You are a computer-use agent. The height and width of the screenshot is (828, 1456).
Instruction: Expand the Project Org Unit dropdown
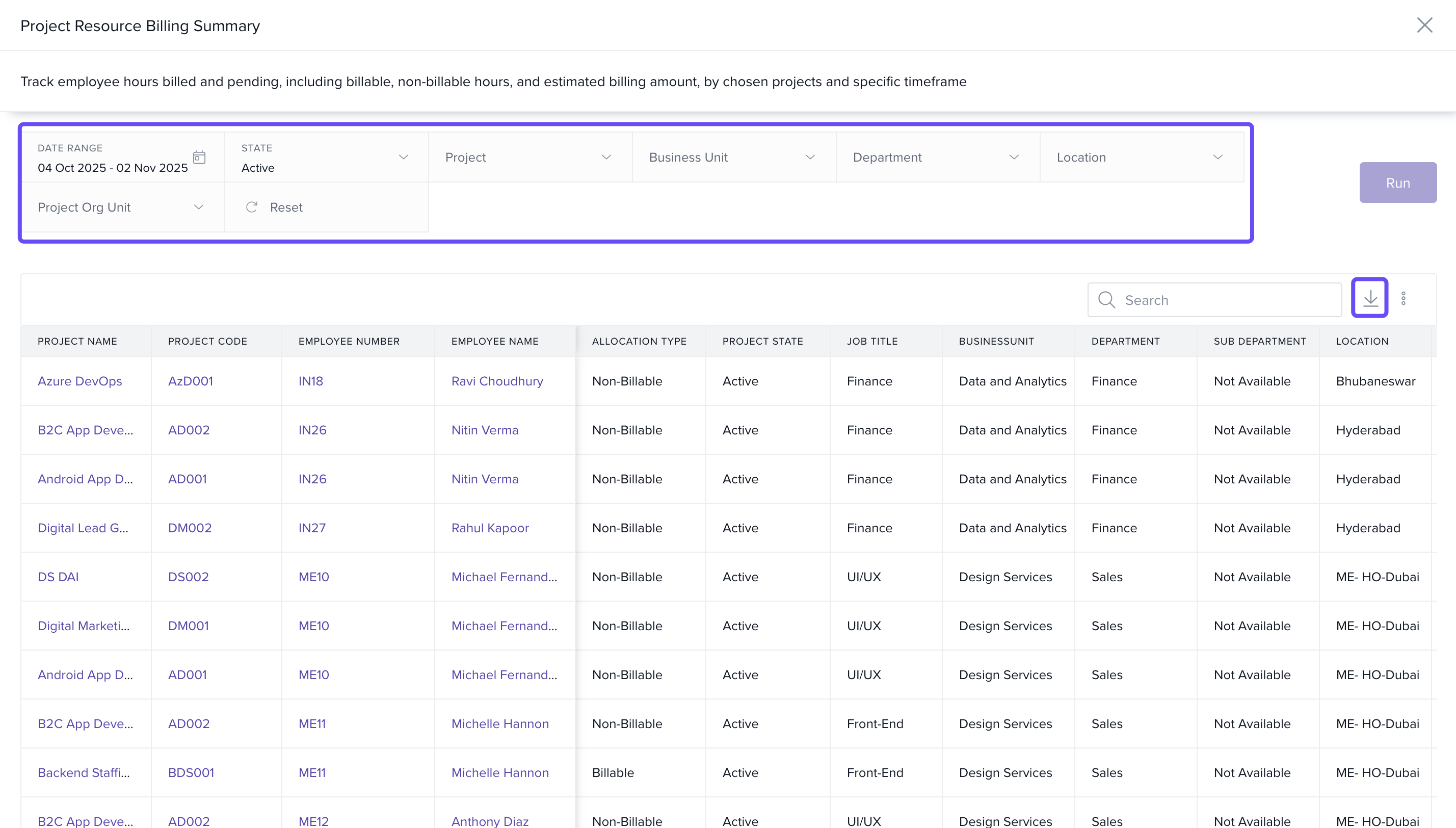tap(198, 207)
